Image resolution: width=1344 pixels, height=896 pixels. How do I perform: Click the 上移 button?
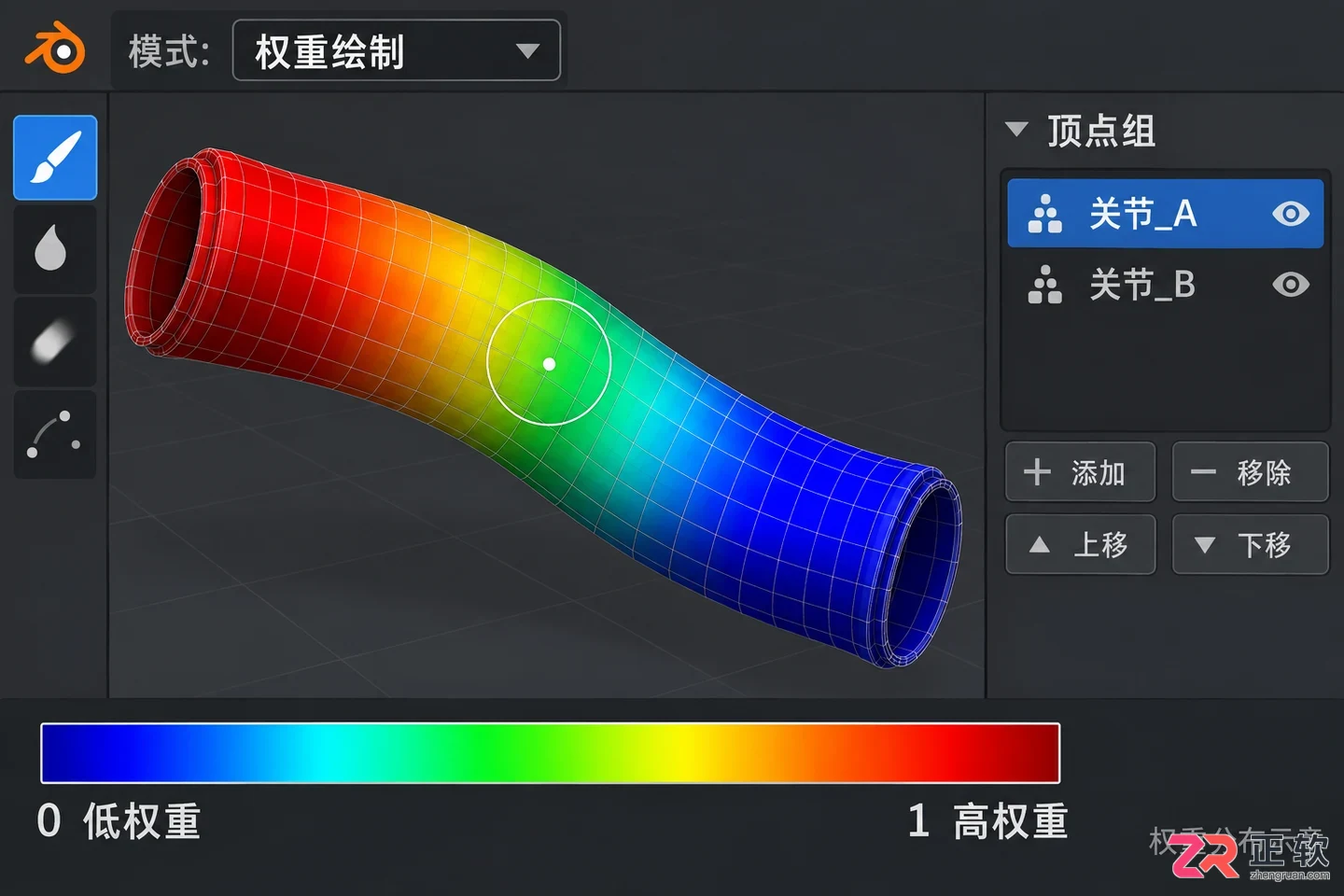pos(1080,544)
